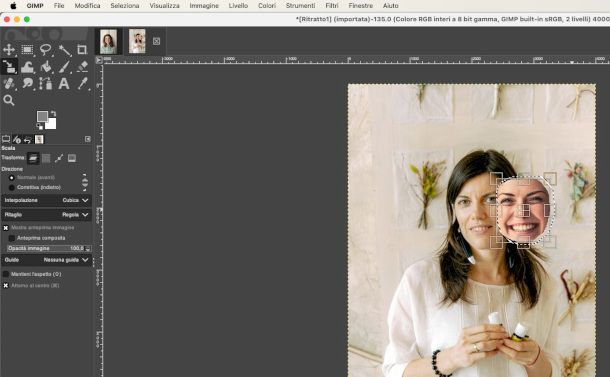
Task: Open the Seleziona menu
Action: [x=124, y=6]
